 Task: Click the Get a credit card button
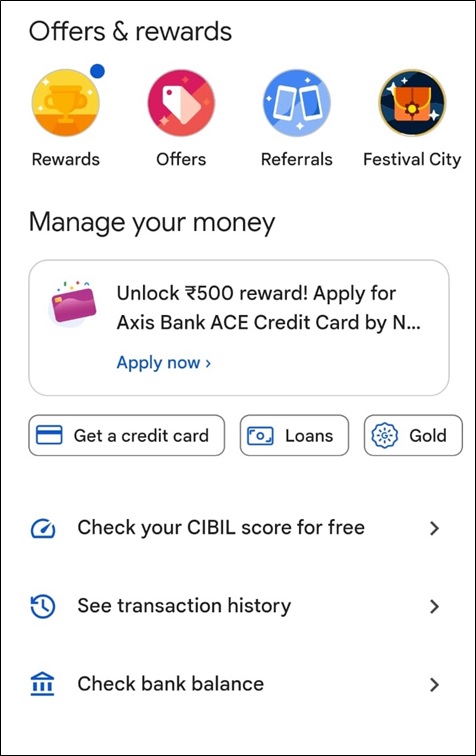tap(126, 435)
